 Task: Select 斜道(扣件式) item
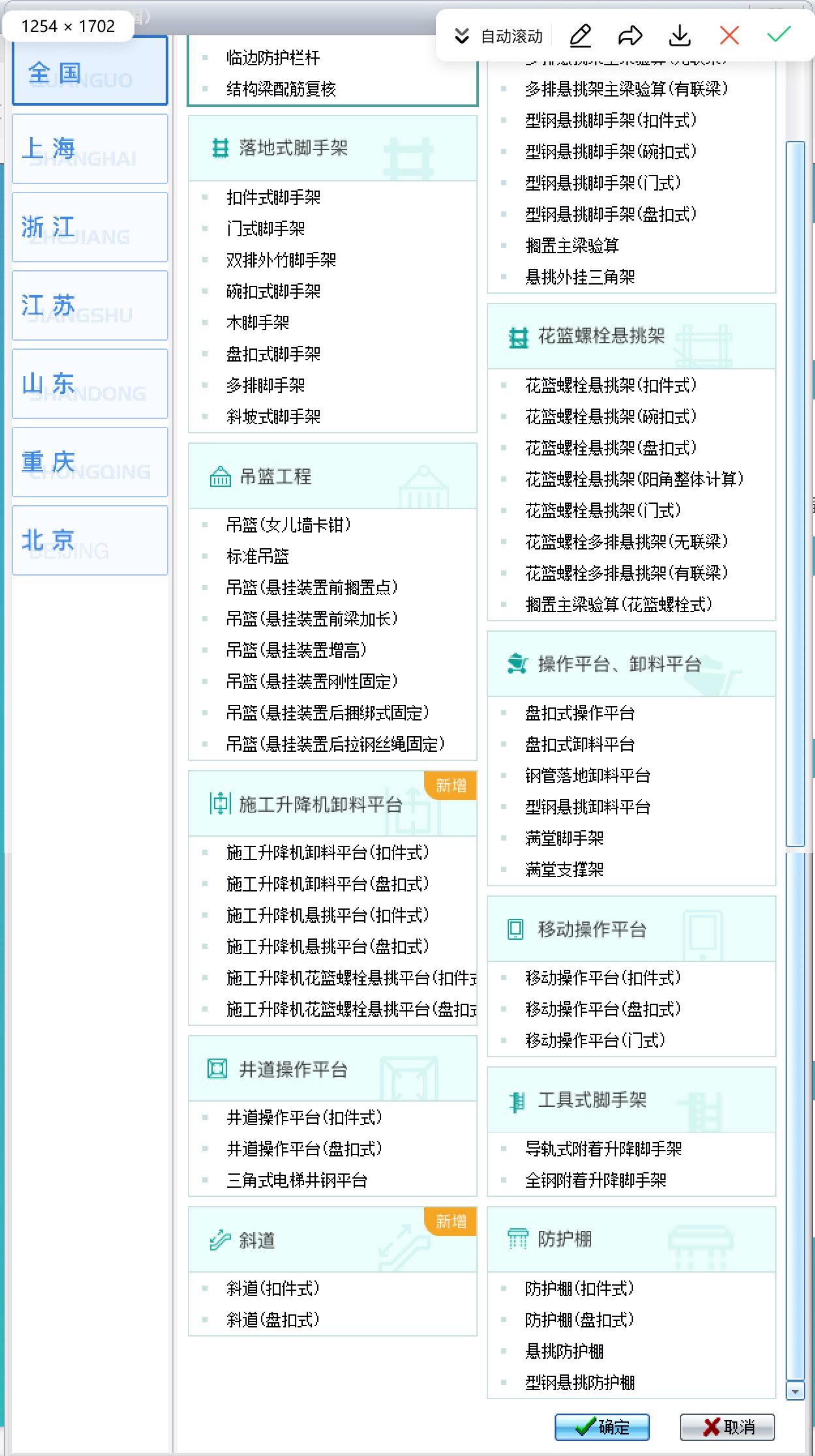click(273, 1289)
